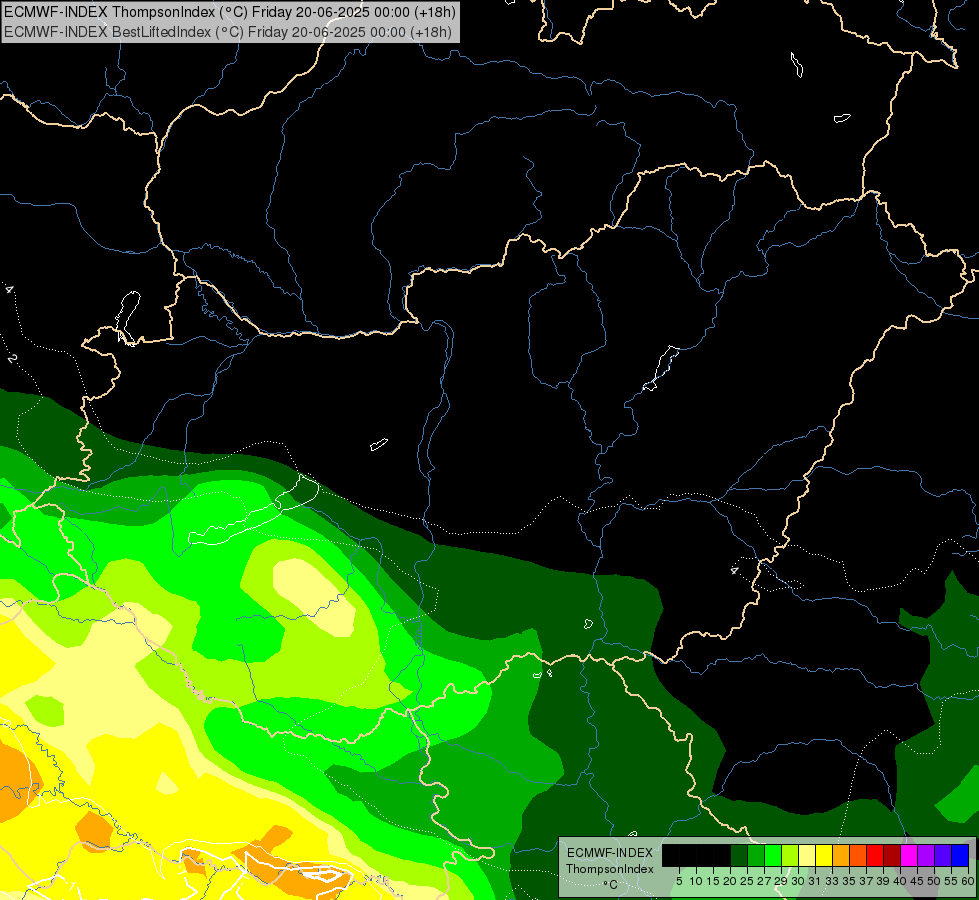Click the BestLiftedIndex title line at top
Image resolution: width=979 pixels, height=900 pixels.
(228, 31)
